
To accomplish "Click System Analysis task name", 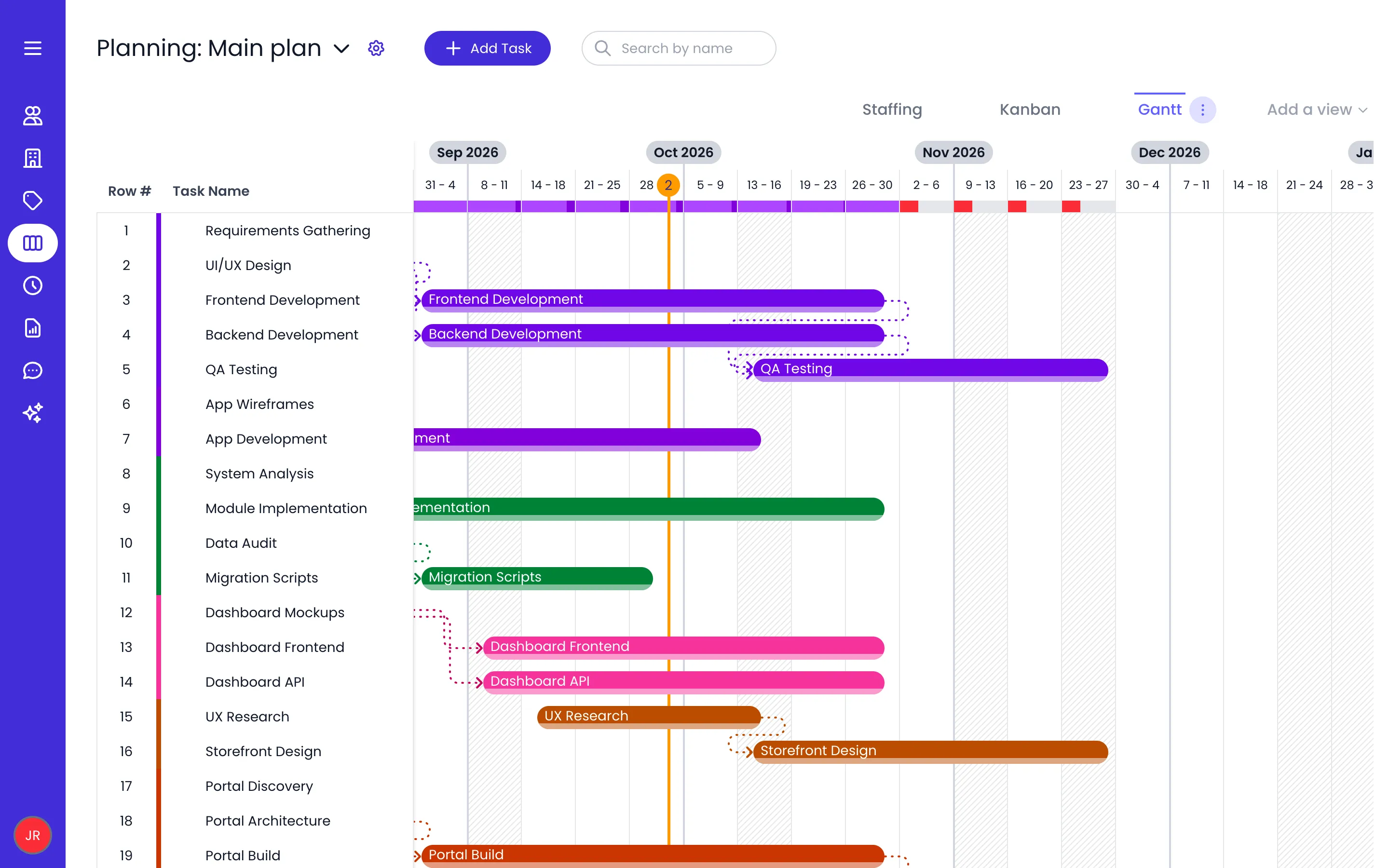I will coord(259,474).
